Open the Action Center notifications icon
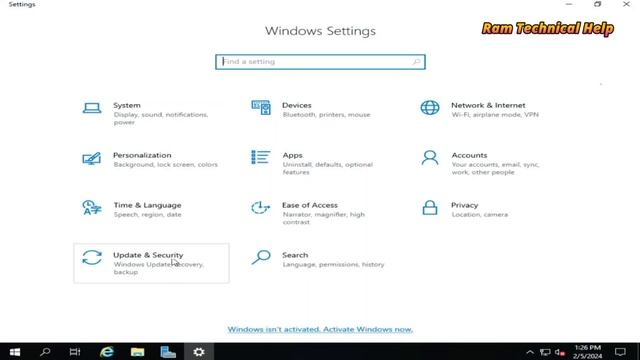The height and width of the screenshot is (360, 640). (620, 352)
